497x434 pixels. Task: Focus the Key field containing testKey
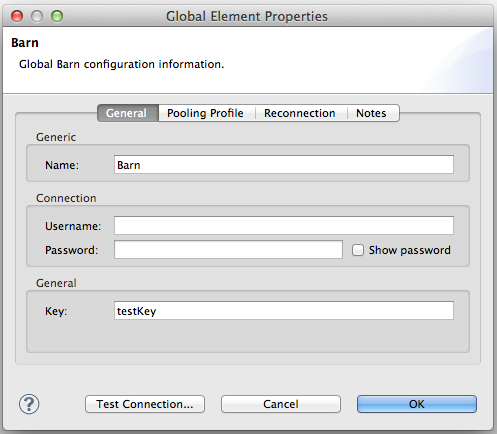tap(284, 311)
